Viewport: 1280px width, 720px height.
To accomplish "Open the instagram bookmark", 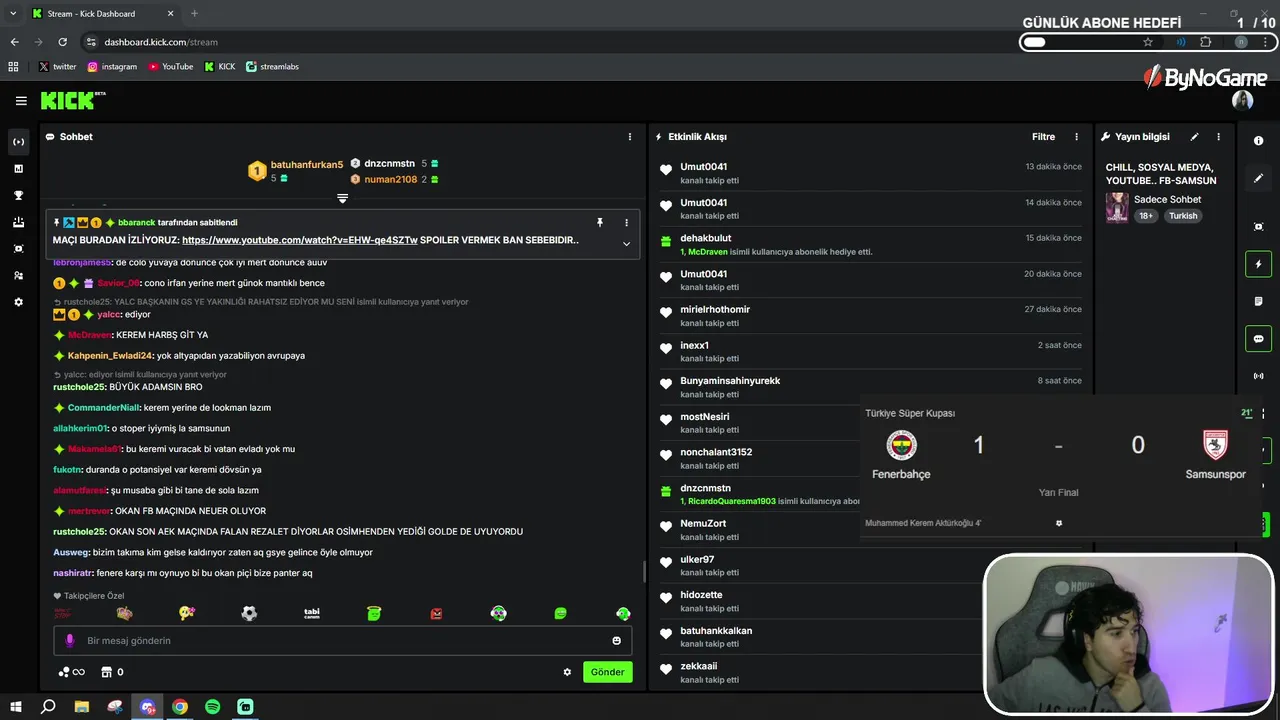I will (112, 67).
